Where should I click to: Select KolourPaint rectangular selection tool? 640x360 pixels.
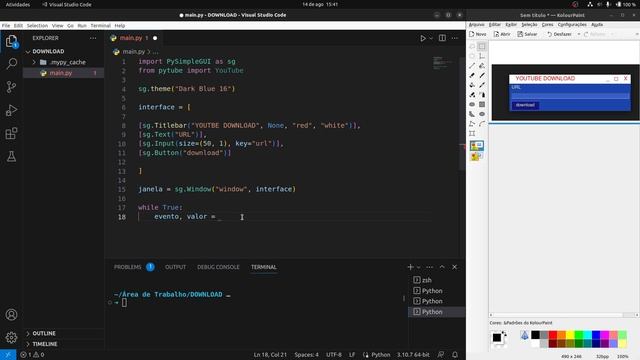482,46
